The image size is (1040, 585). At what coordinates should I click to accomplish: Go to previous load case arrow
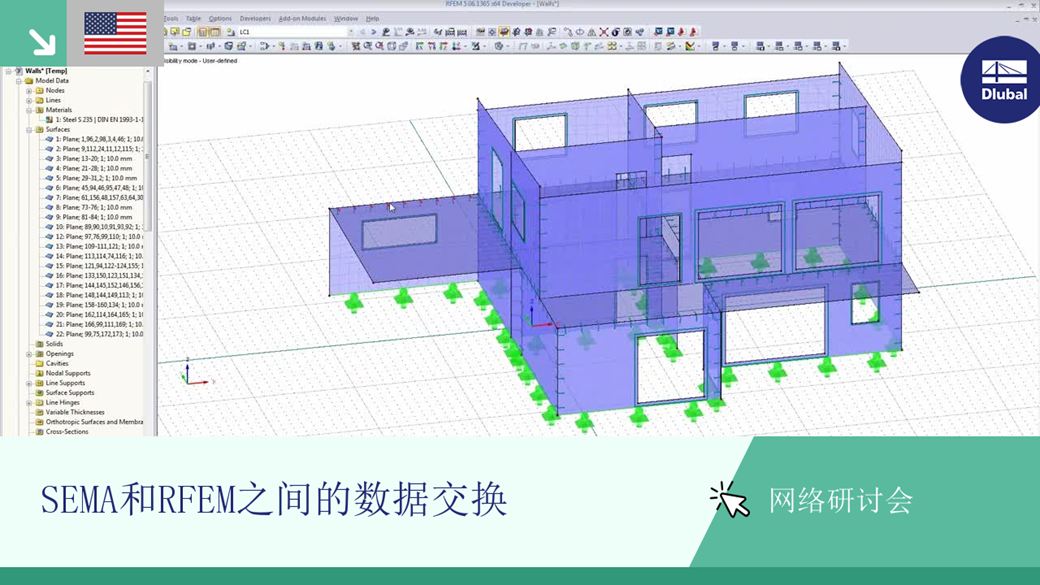363,32
